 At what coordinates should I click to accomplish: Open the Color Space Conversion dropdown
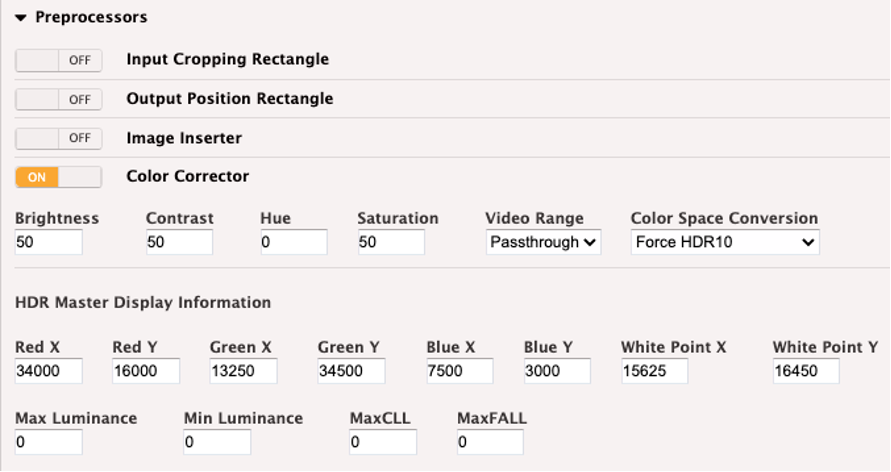[x=725, y=243]
